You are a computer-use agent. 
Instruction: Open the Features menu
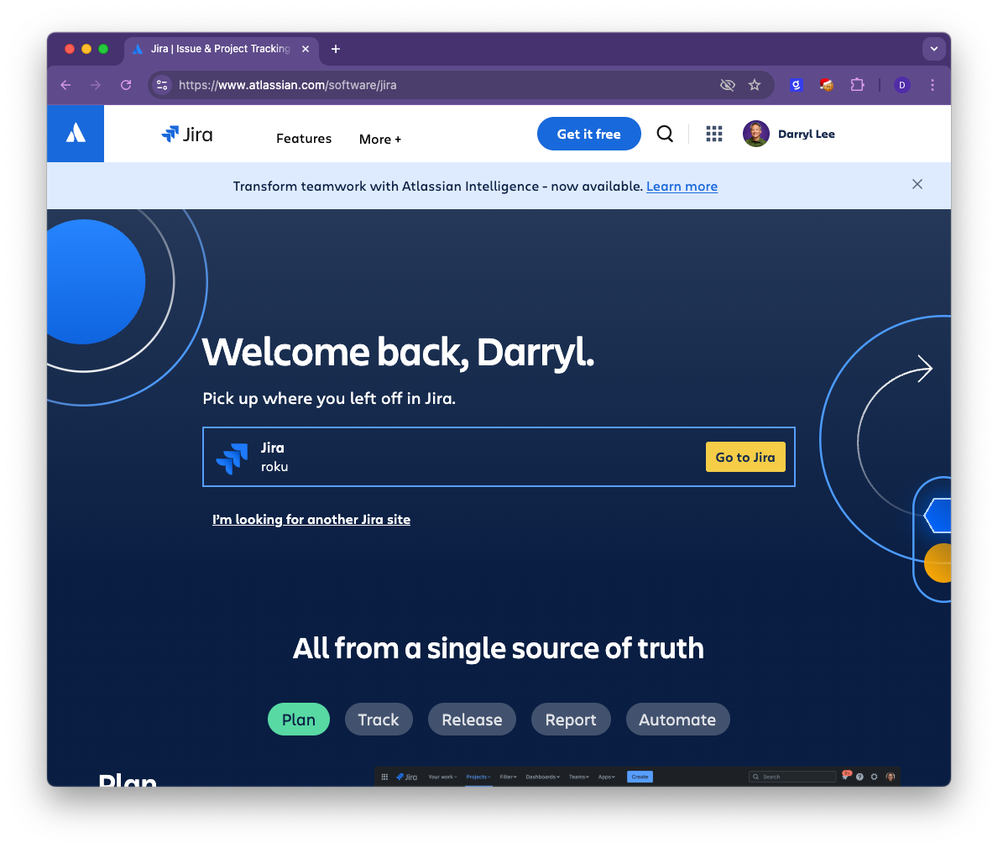(304, 139)
